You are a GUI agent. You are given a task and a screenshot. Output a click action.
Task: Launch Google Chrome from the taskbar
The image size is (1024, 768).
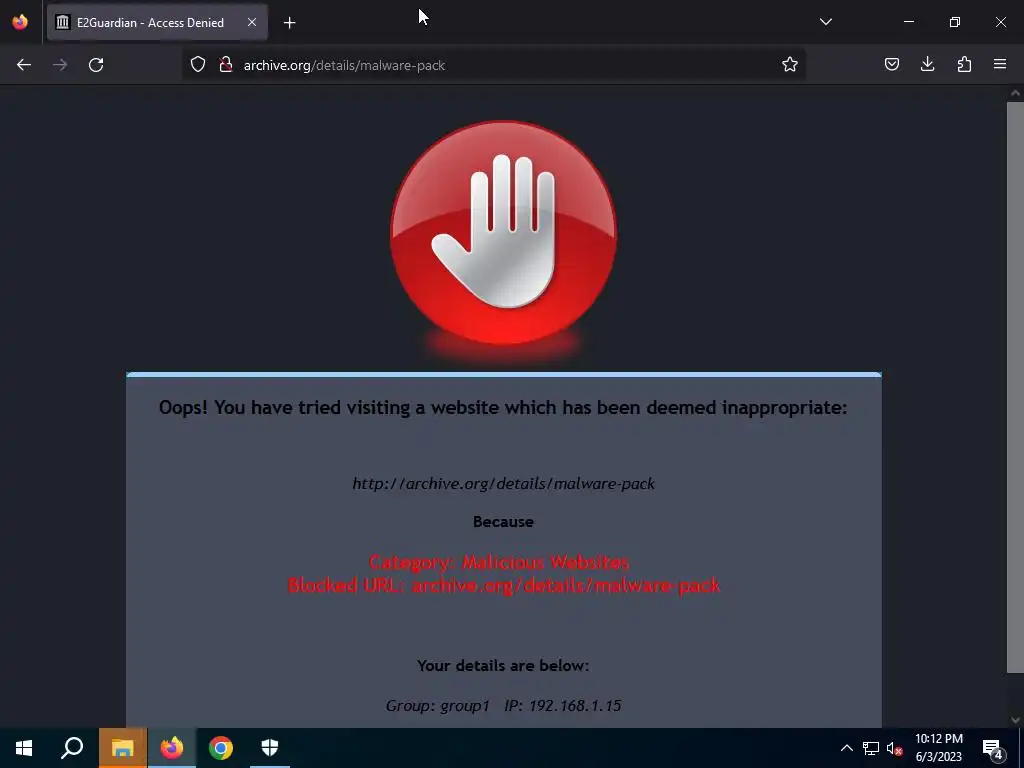point(221,748)
